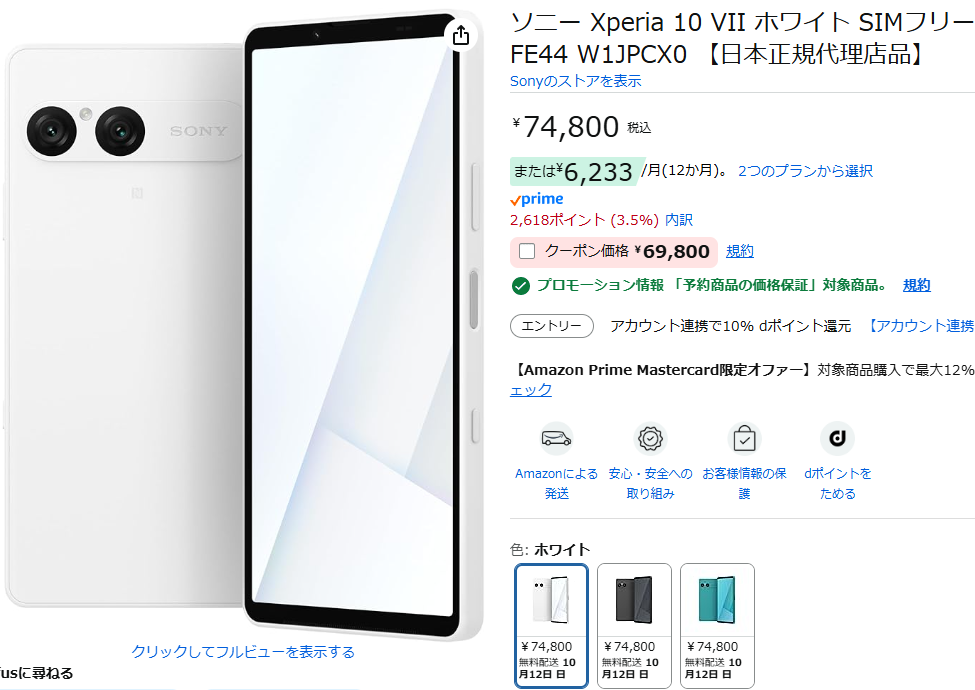The image size is (975, 690).
Task: Open the Sonyのストアを表示 link
Action: (x=575, y=81)
